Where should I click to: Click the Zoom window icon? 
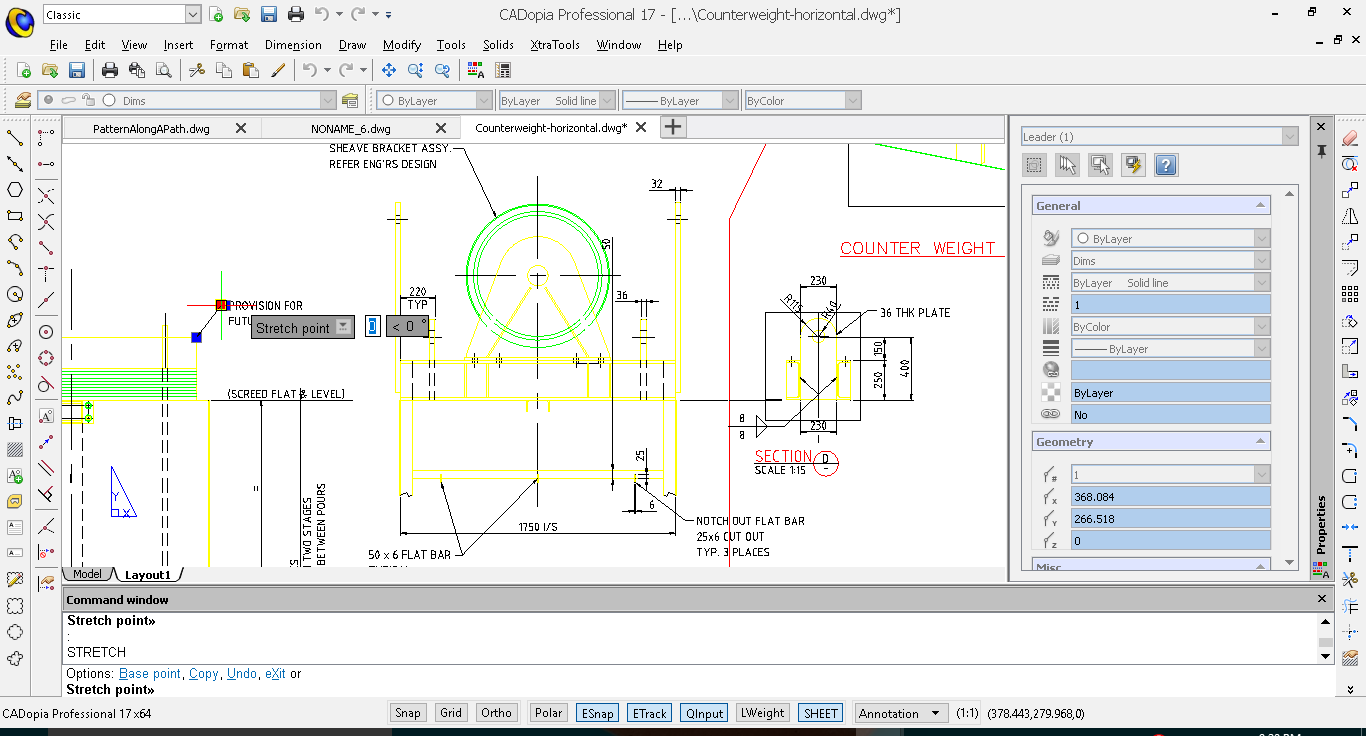[416, 70]
